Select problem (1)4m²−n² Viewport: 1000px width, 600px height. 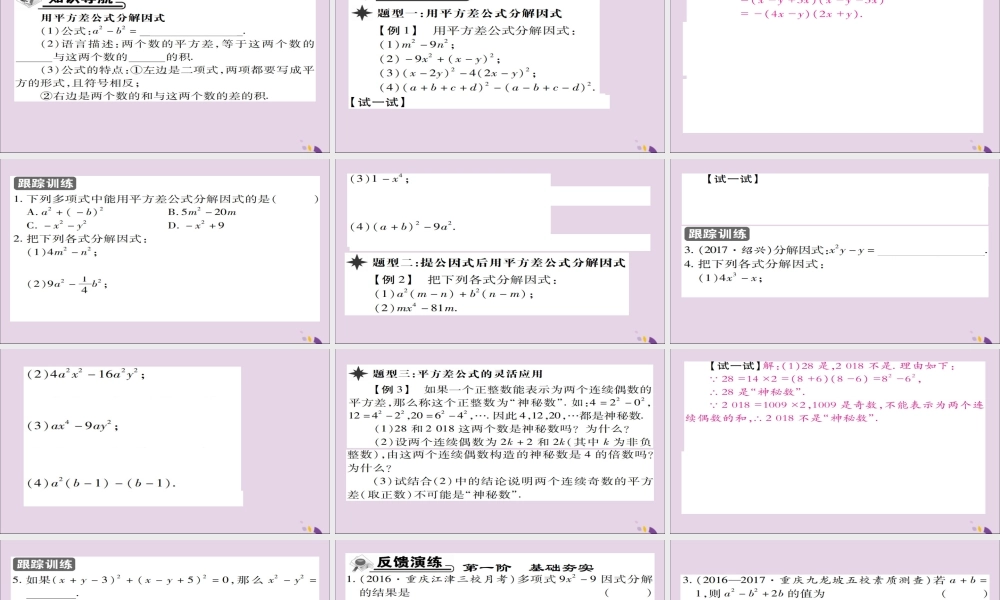[62, 252]
